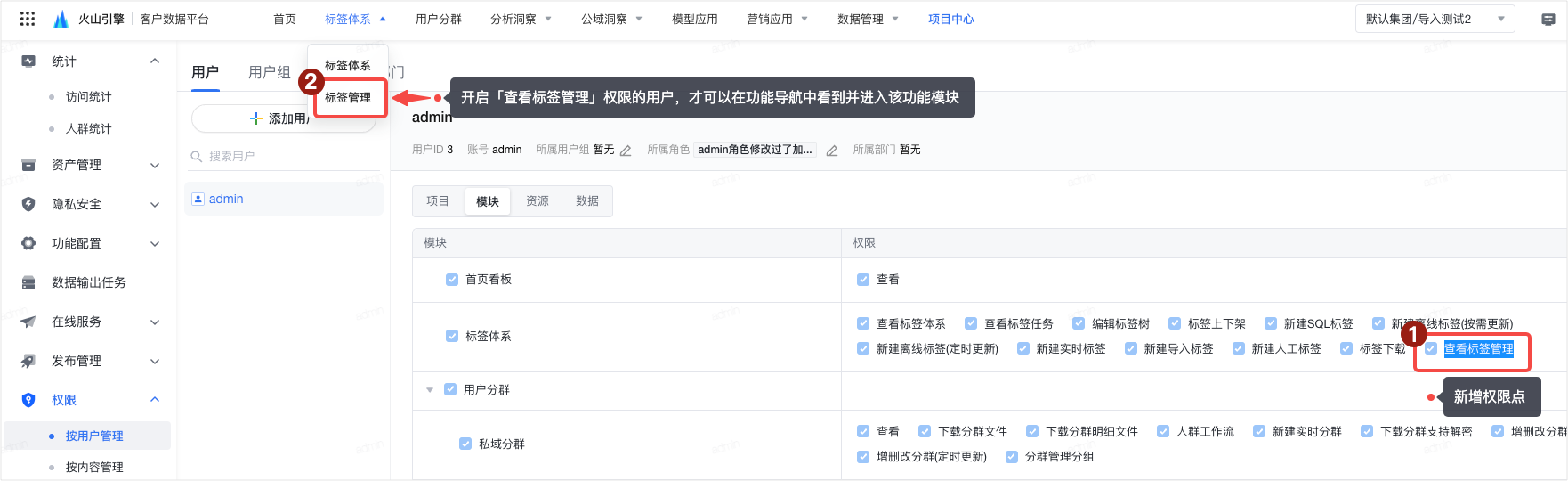Click the 搜索用户 search field
Viewport: 1568px width, 481px height.
[x=285, y=157]
